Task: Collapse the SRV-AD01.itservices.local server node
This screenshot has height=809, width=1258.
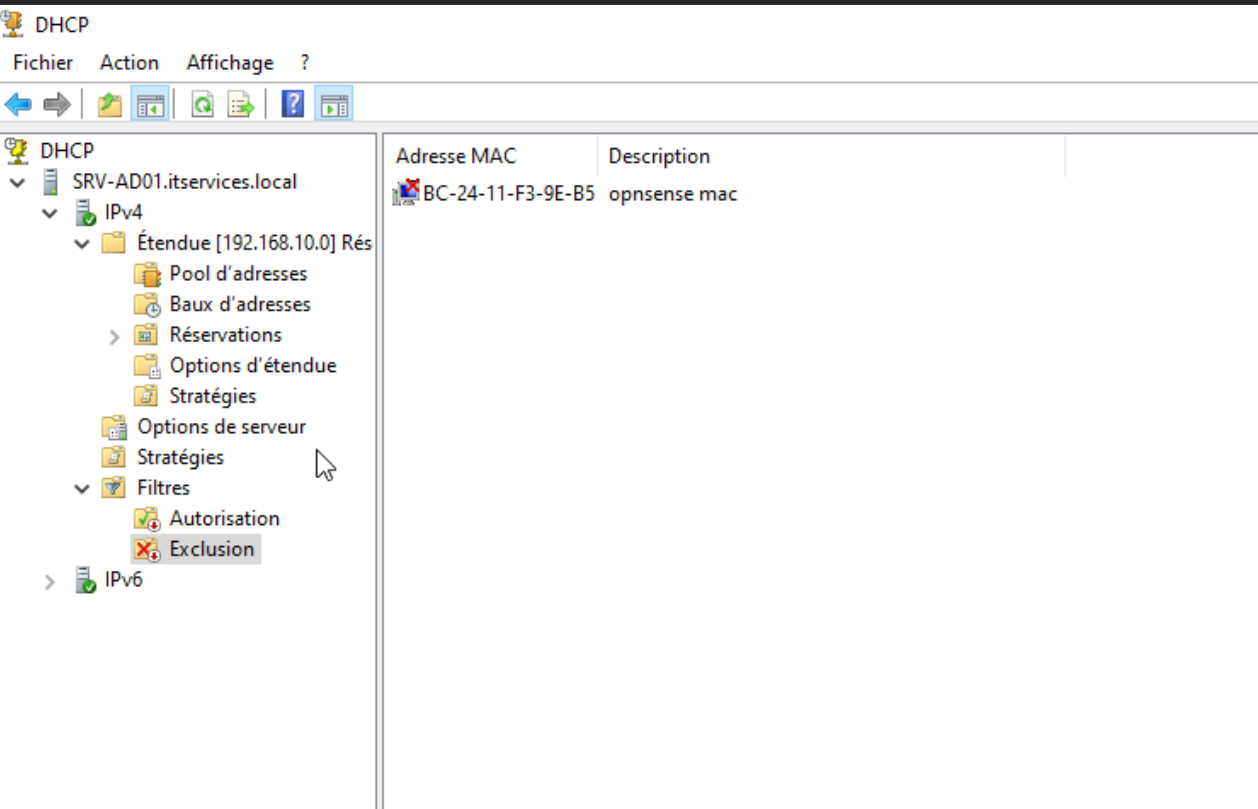Action: click(x=17, y=183)
